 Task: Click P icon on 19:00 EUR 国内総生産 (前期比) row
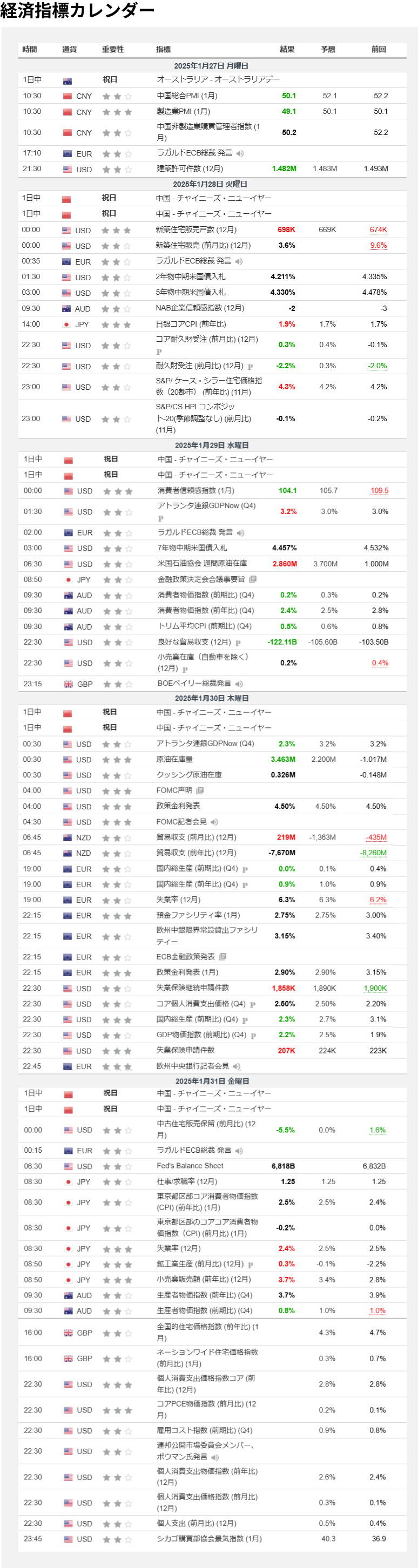[x=245, y=869]
